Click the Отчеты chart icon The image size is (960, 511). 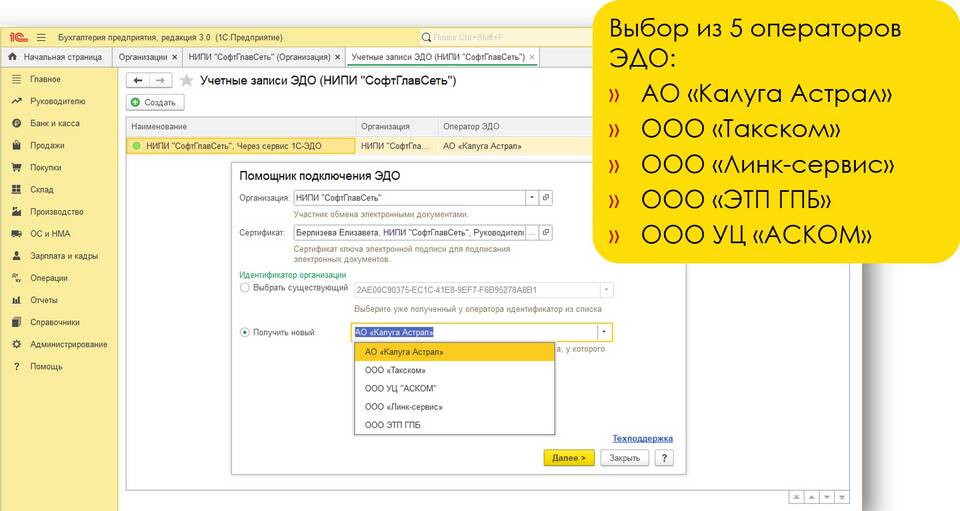[17, 300]
